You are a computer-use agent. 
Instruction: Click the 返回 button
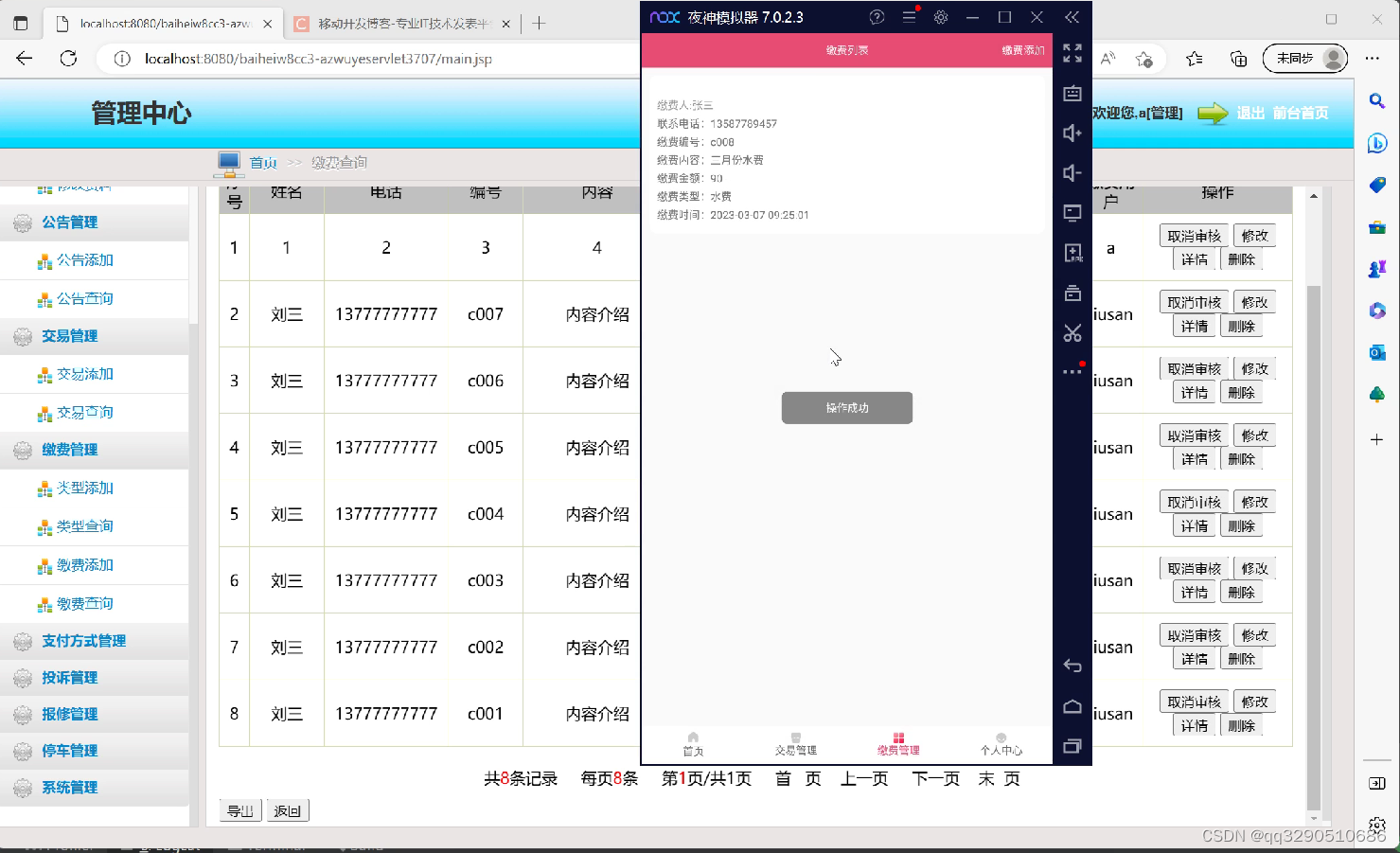[287, 811]
